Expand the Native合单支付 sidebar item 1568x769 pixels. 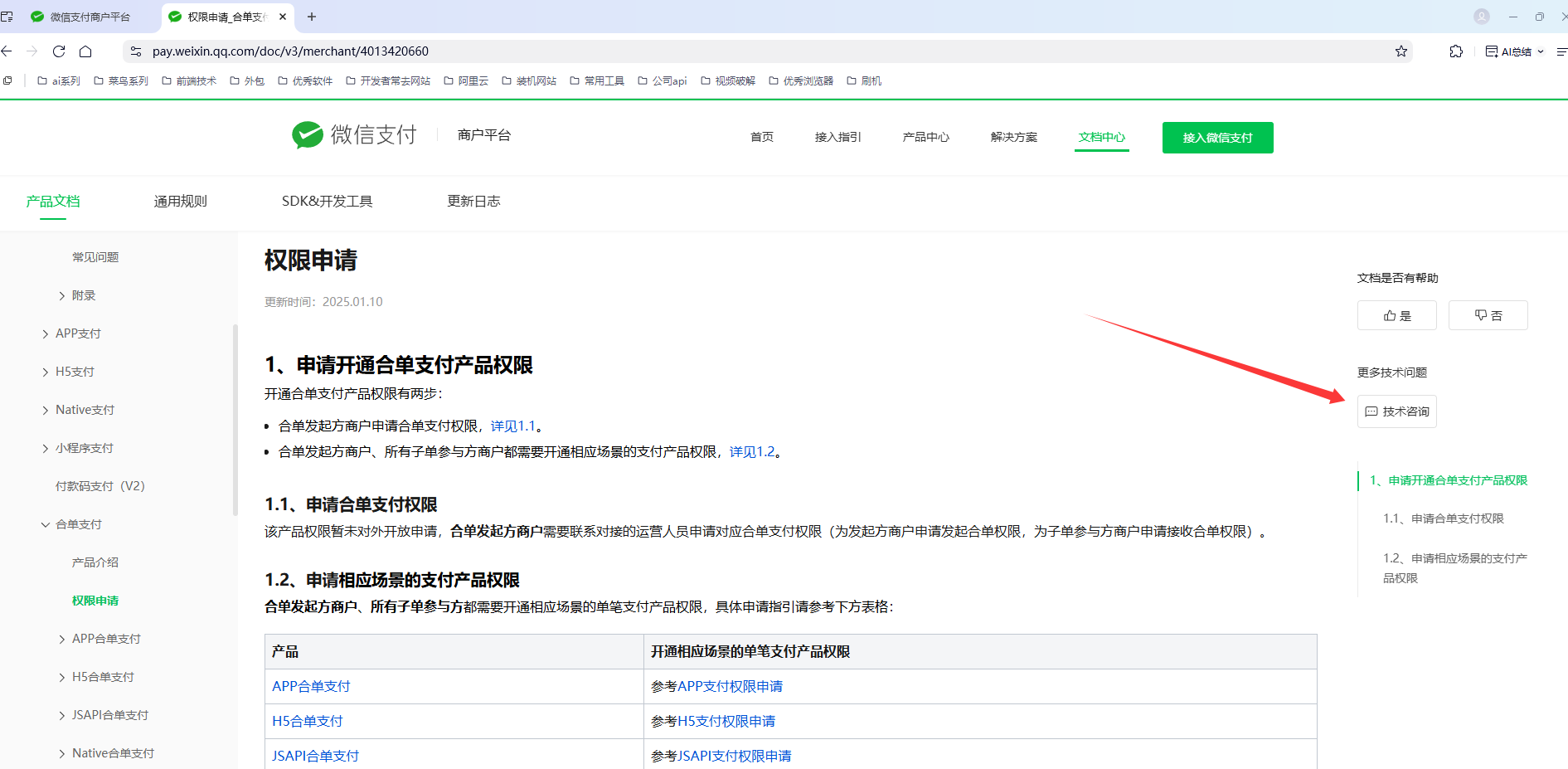point(106,753)
